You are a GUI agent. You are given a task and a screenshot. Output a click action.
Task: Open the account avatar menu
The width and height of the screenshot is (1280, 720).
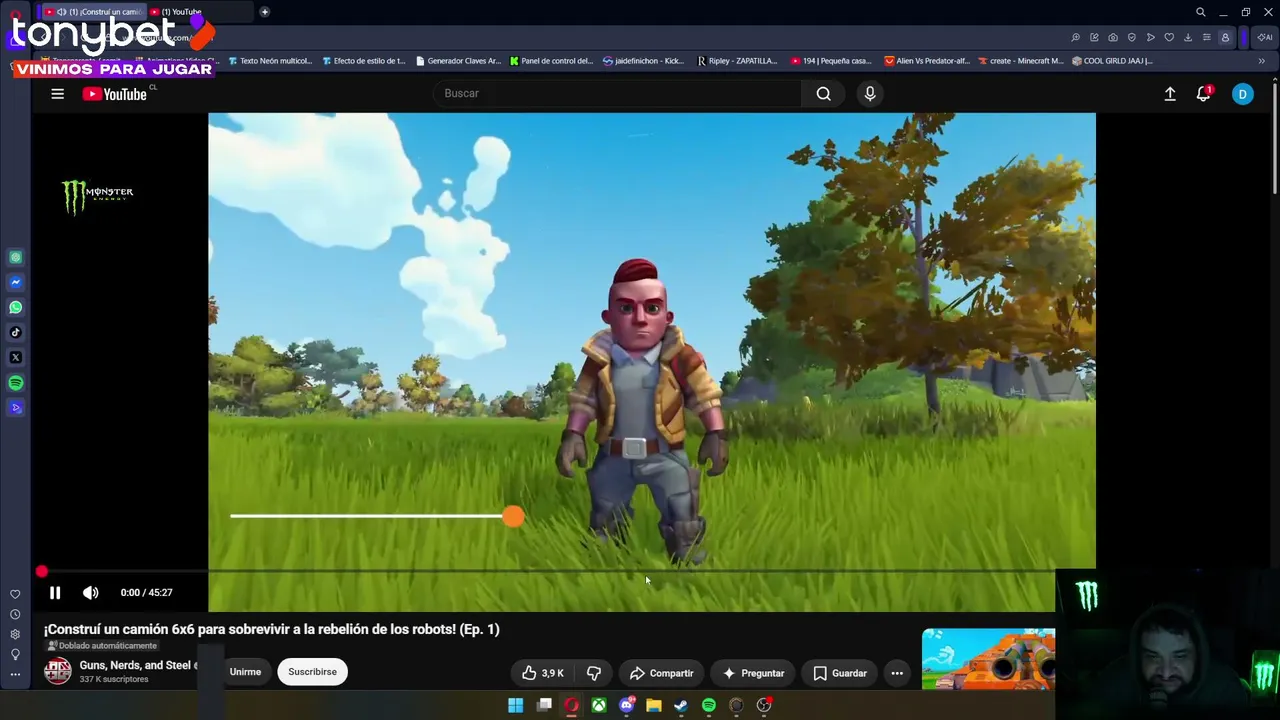pos(1242,94)
